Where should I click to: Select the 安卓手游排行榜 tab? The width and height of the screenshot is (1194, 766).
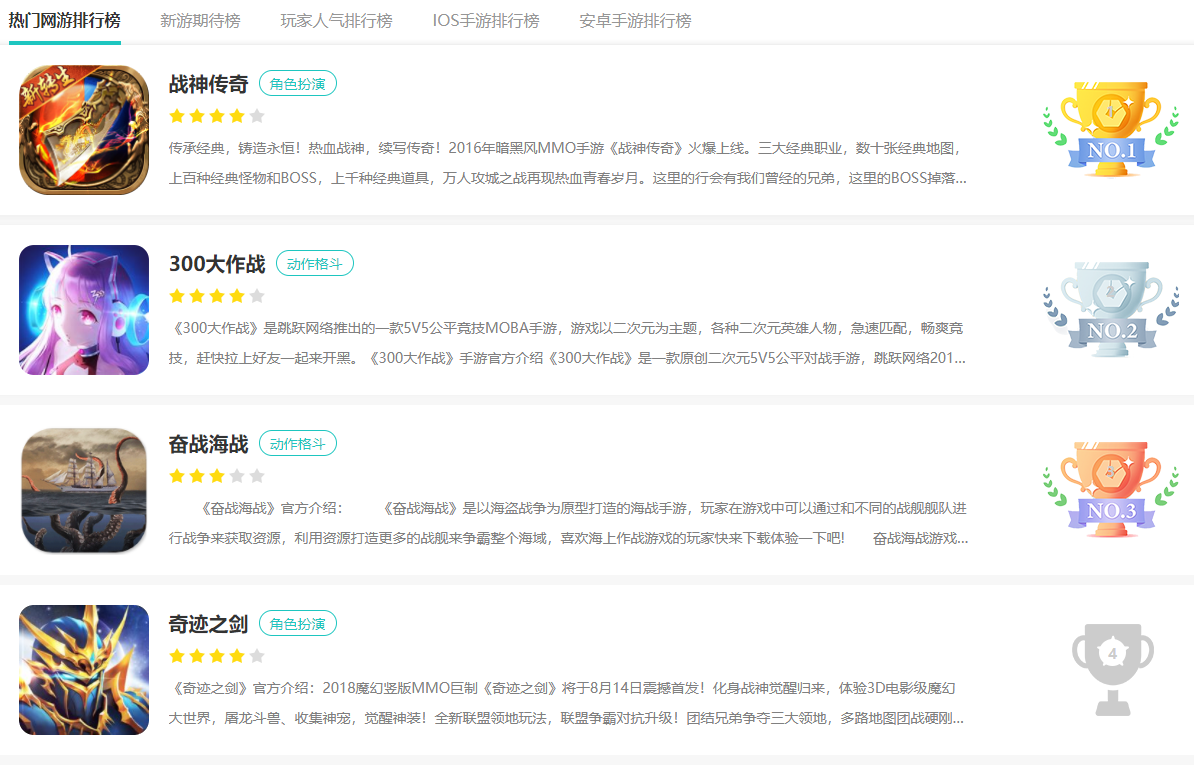pos(635,21)
